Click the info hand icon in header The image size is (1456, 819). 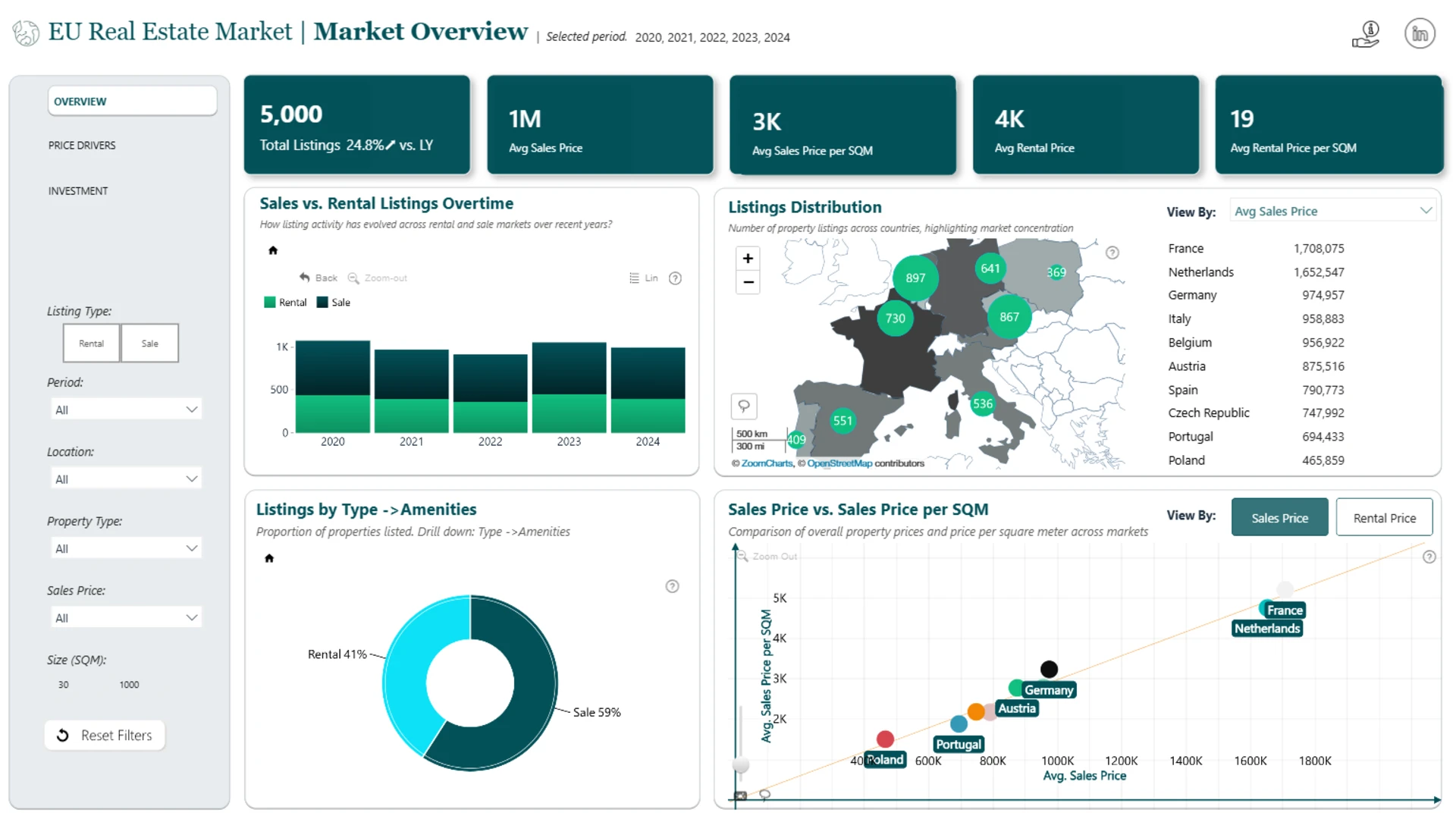point(1366,34)
